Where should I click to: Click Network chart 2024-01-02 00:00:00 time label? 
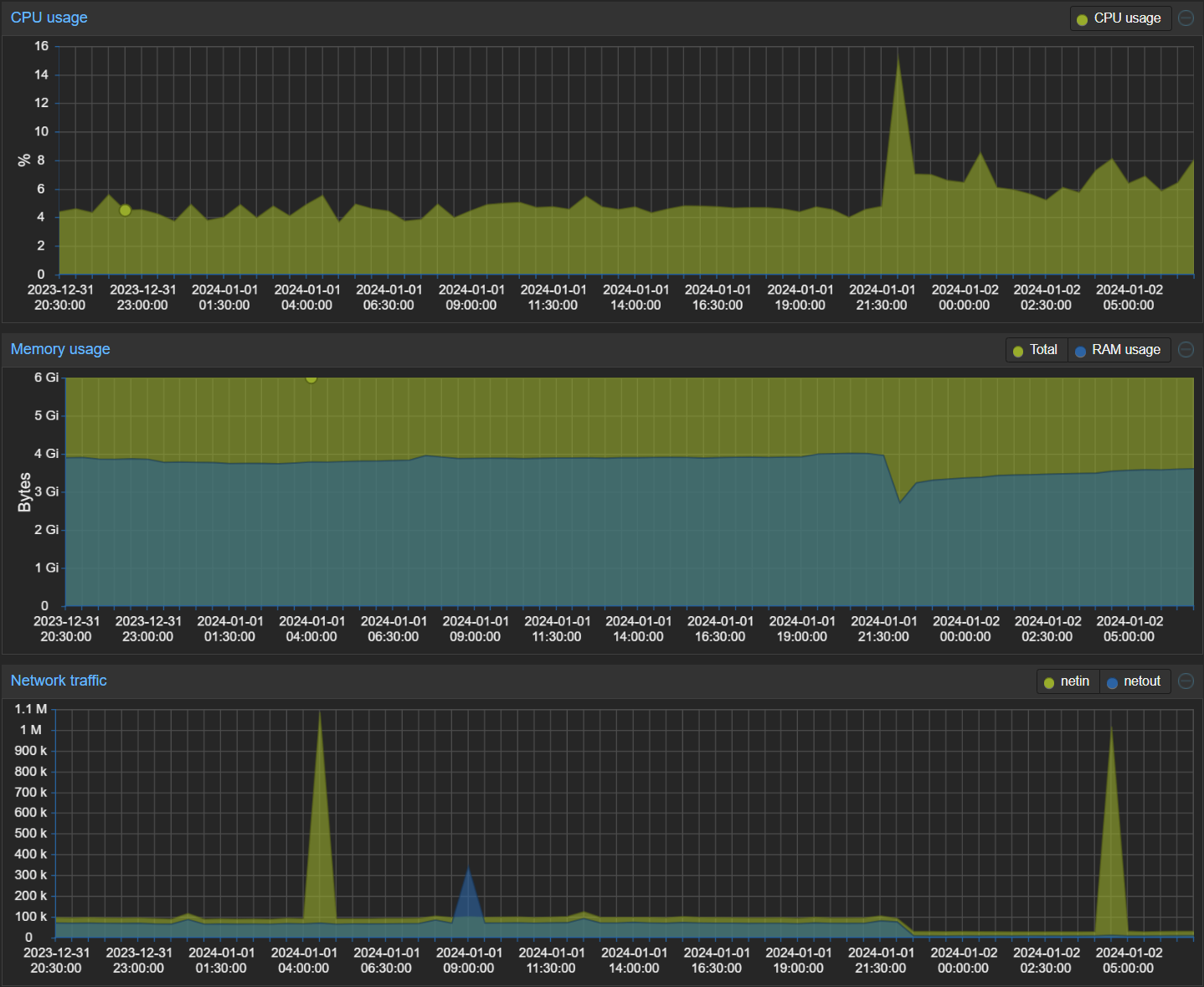[963, 960]
